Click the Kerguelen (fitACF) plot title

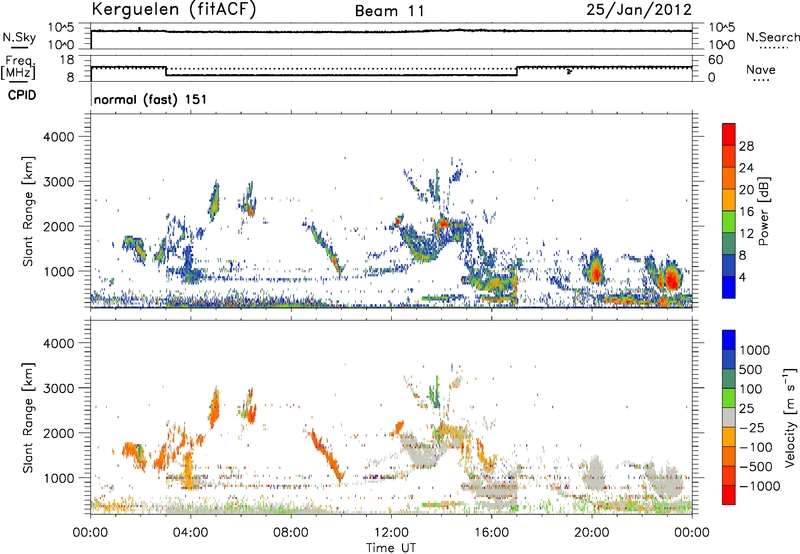173,10
